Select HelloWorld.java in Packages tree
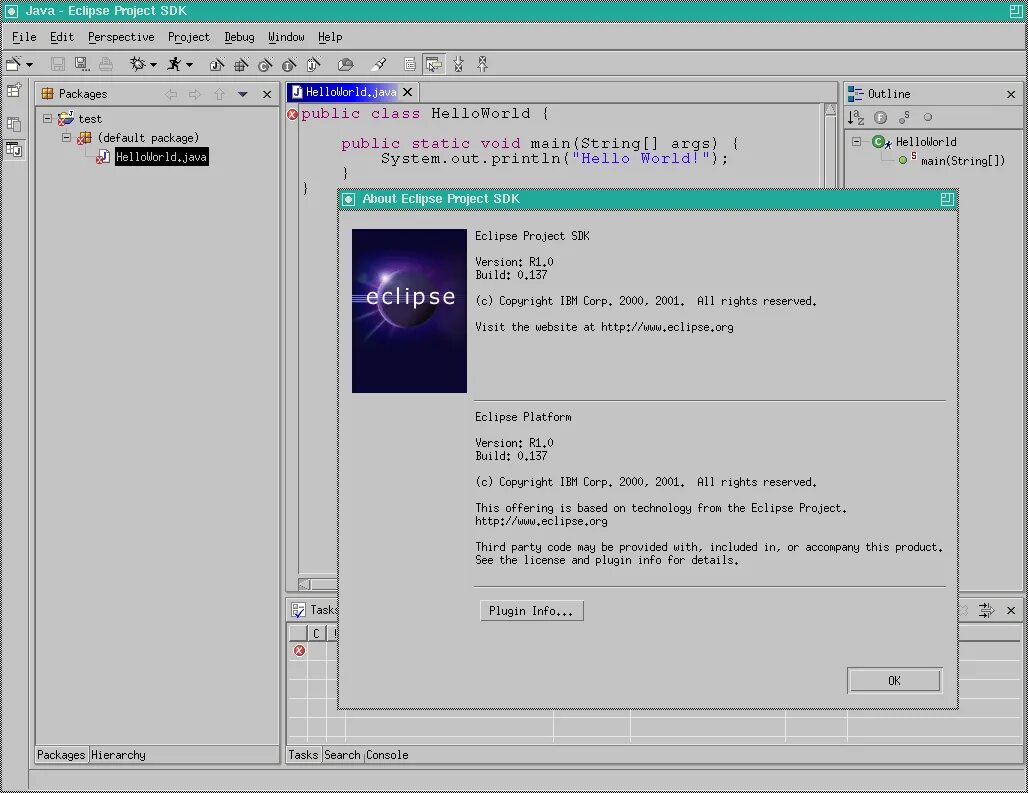Viewport: 1028px width, 793px height. [x=161, y=157]
